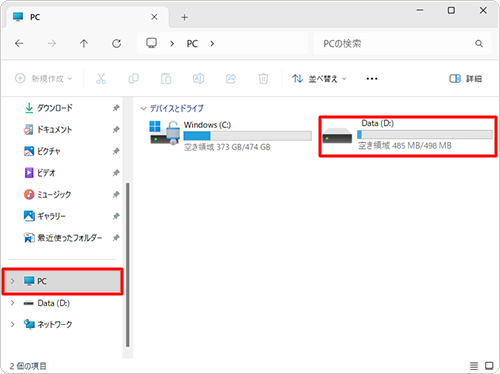Open ギャラリー in sidebar
This screenshot has height=374, width=500.
pyautogui.click(x=45, y=216)
